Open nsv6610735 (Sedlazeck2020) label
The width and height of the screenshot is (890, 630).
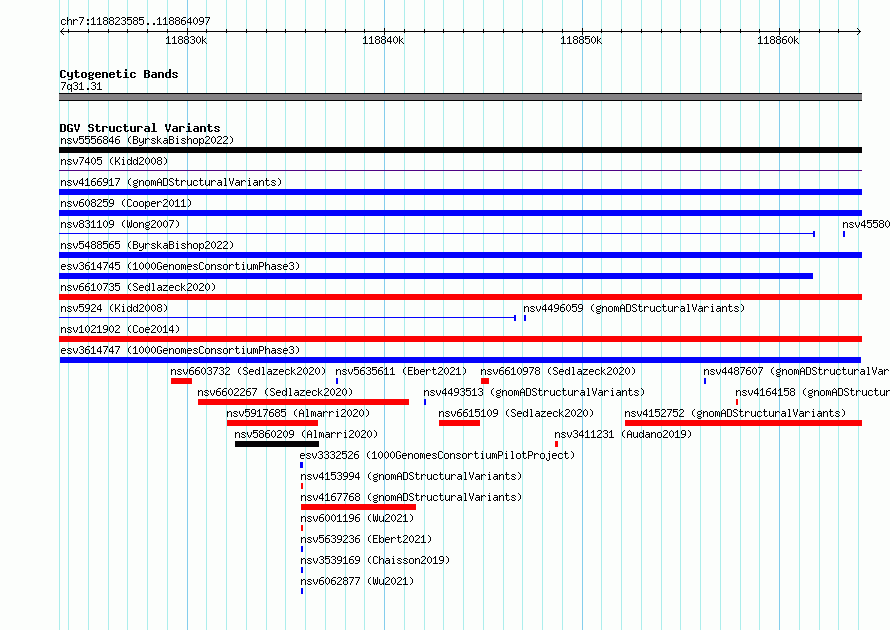tap(138, 287)
